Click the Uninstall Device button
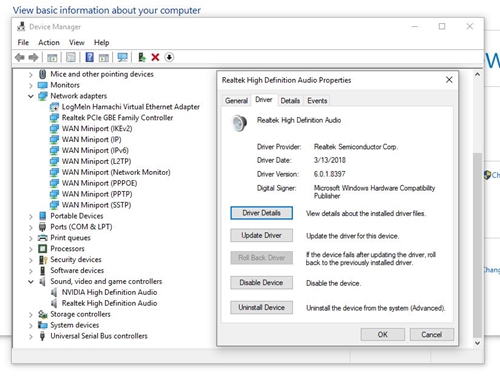Screen dimensions: 500x377 261,307
